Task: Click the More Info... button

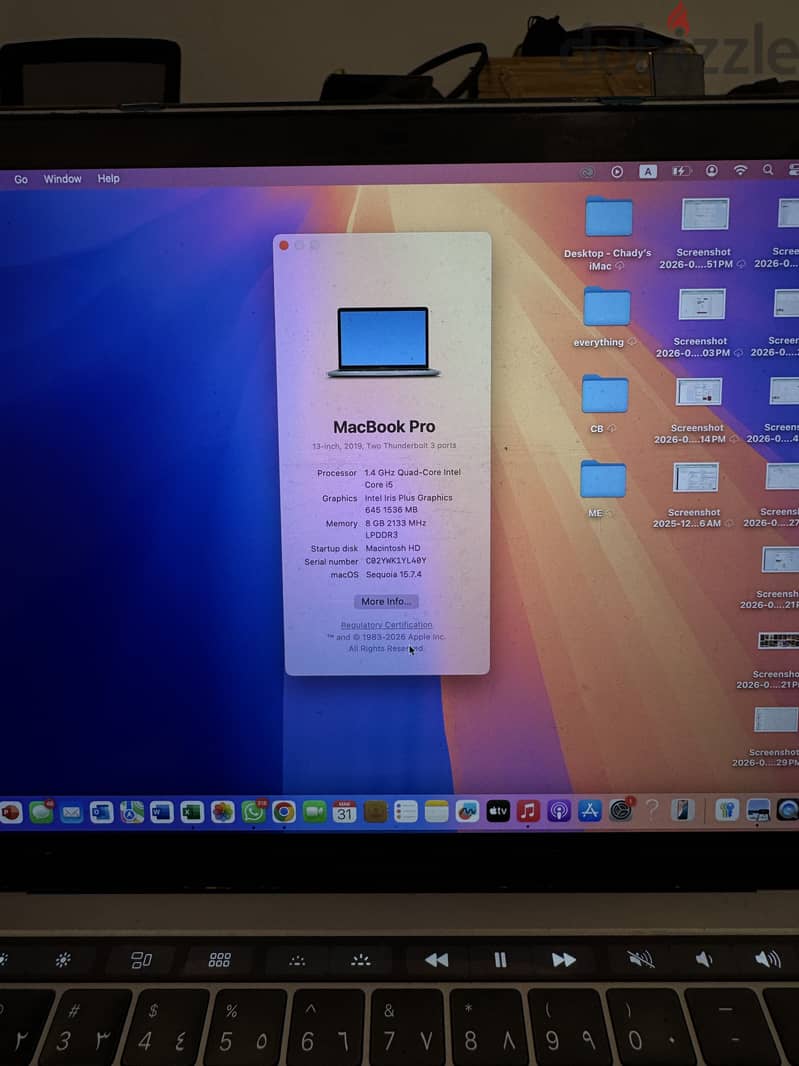Action: [x=386, y=602]
